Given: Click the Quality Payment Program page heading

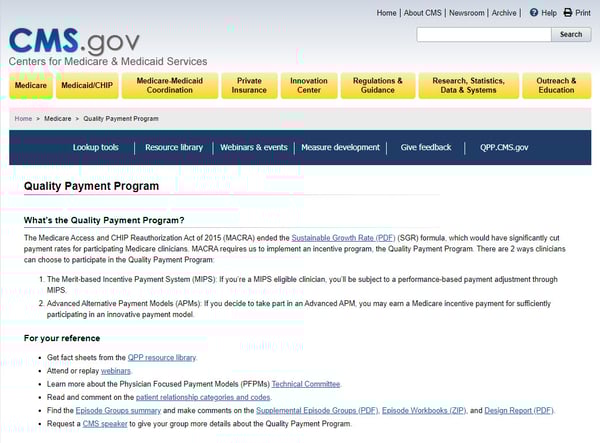Looking at the screenshot, I should coord(91,186).
